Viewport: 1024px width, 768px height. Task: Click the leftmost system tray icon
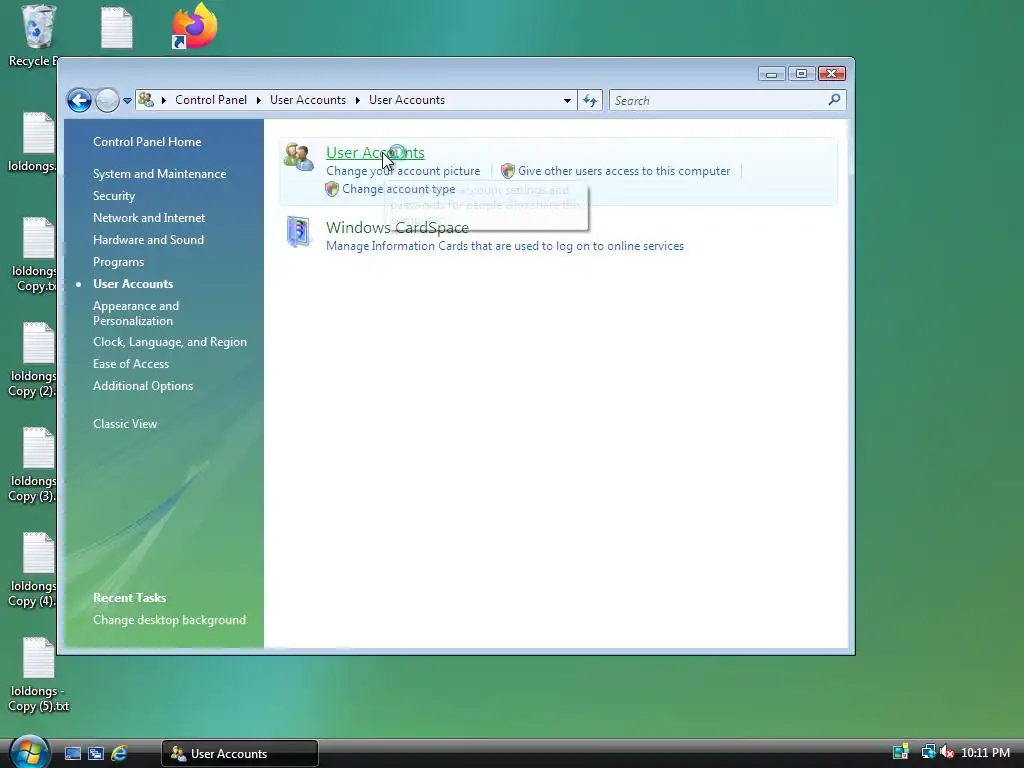(901, 752)
